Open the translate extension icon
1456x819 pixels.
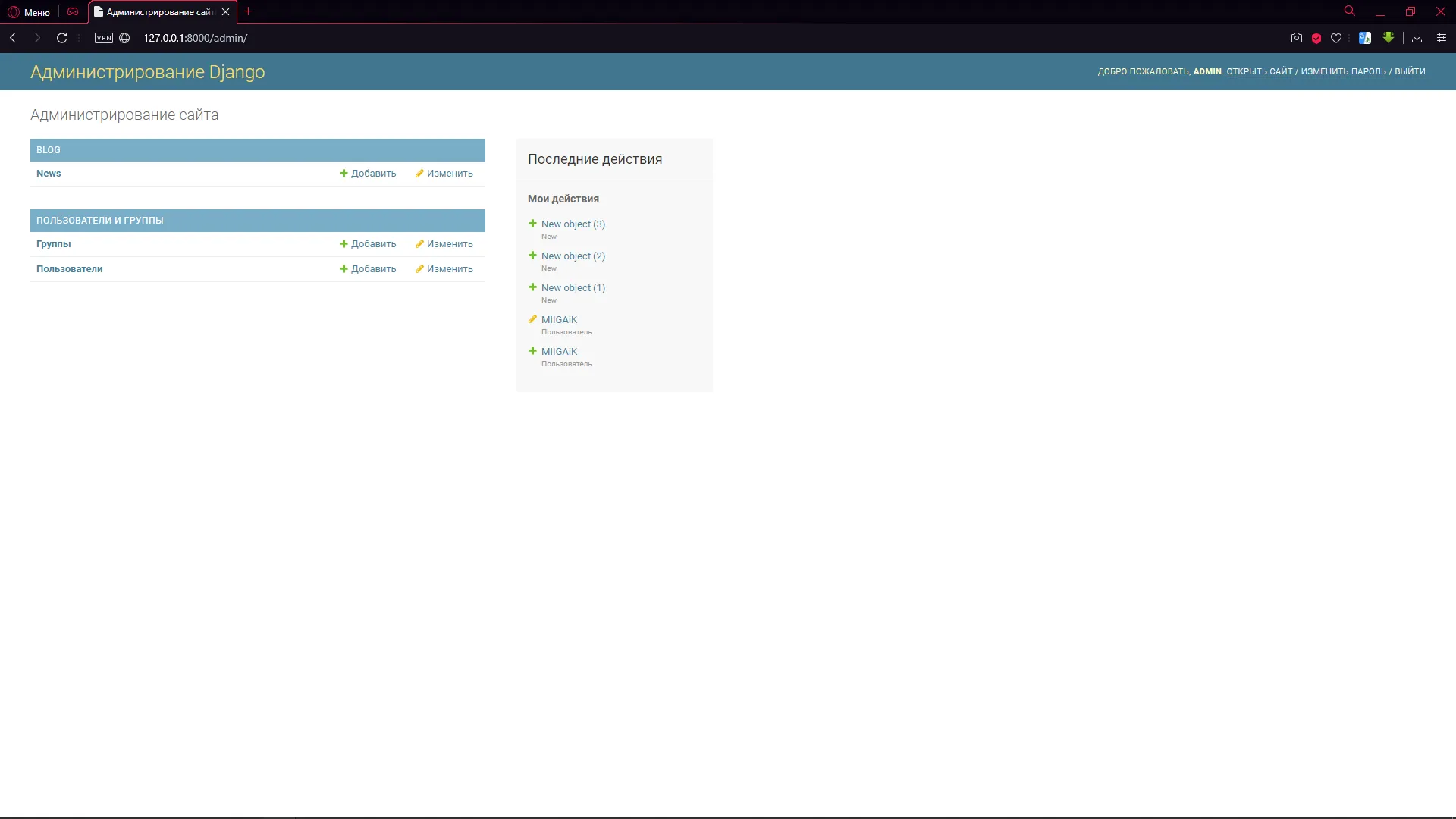(x=1365, y=38)
